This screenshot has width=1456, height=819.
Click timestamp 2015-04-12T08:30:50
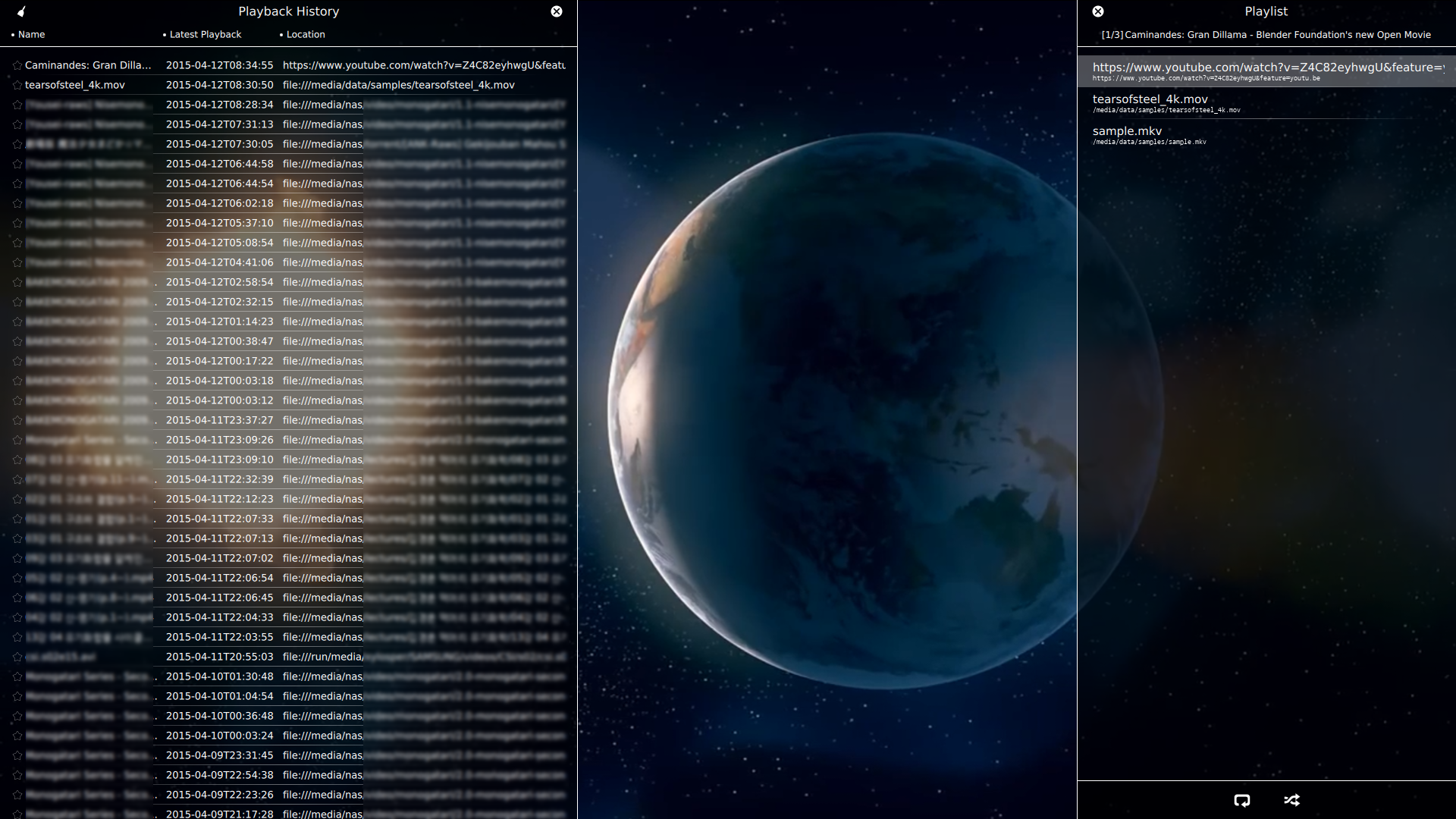219,85
